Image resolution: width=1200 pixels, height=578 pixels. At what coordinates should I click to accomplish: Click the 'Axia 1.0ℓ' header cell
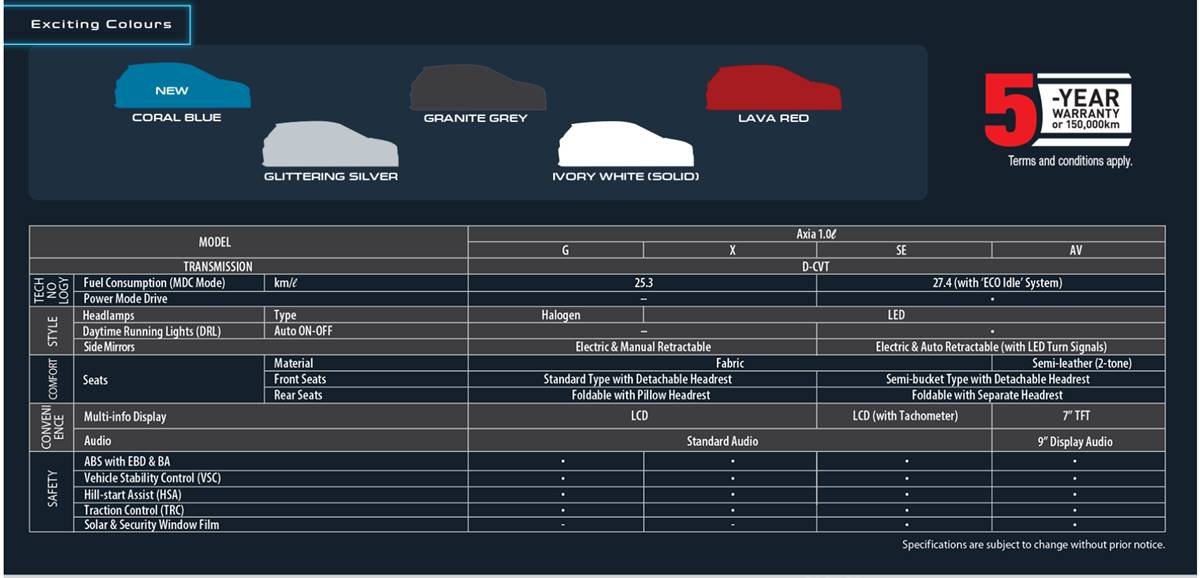point(816,234)
